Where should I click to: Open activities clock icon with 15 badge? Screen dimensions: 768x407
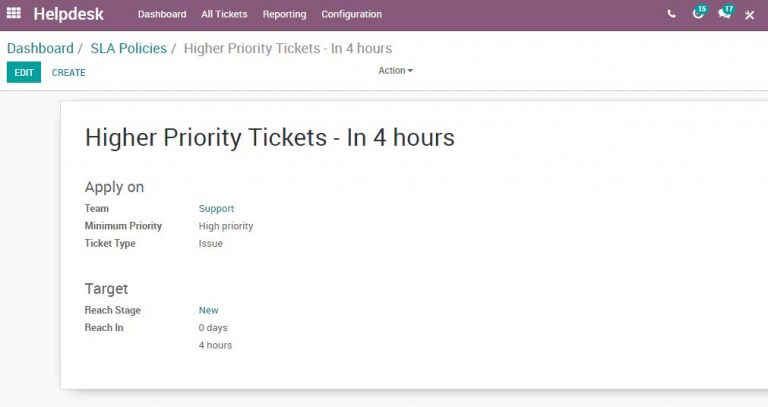[698, 14]
